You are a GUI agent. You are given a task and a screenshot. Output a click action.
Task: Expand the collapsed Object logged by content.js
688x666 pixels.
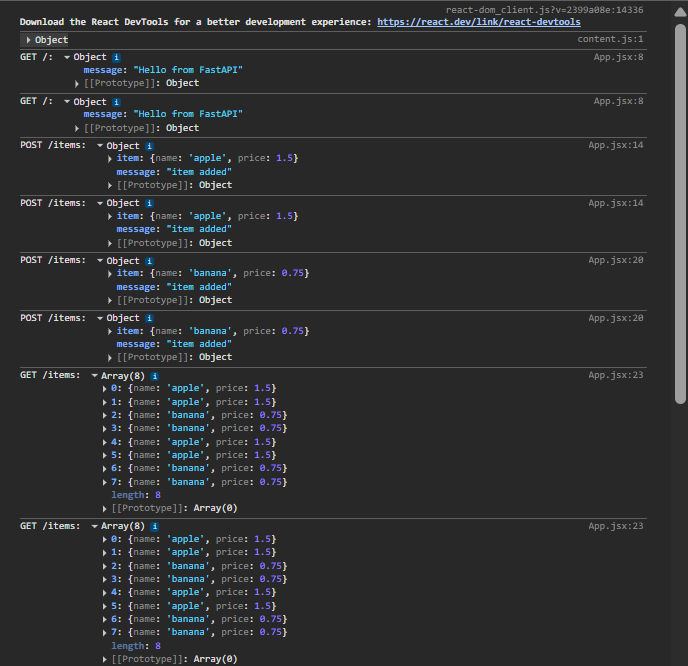coord(29,40)
